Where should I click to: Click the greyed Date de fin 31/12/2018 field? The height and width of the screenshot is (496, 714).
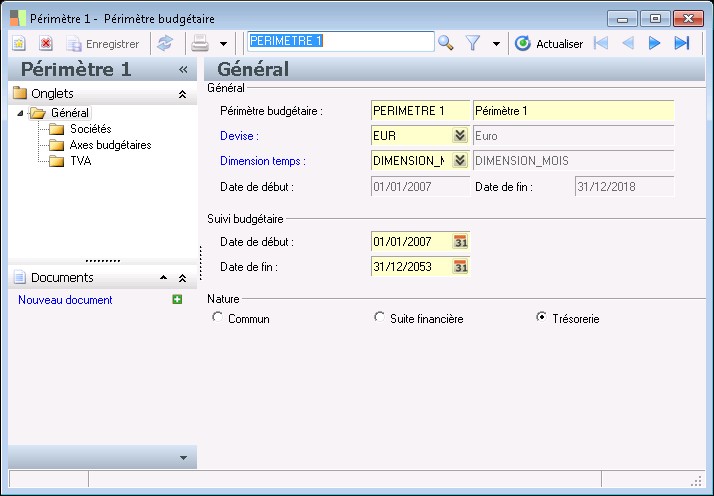pos(624,187)
